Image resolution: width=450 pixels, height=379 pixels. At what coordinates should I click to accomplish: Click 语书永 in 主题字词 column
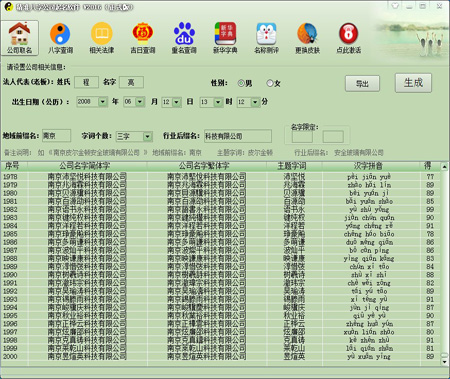coord(294,209)
